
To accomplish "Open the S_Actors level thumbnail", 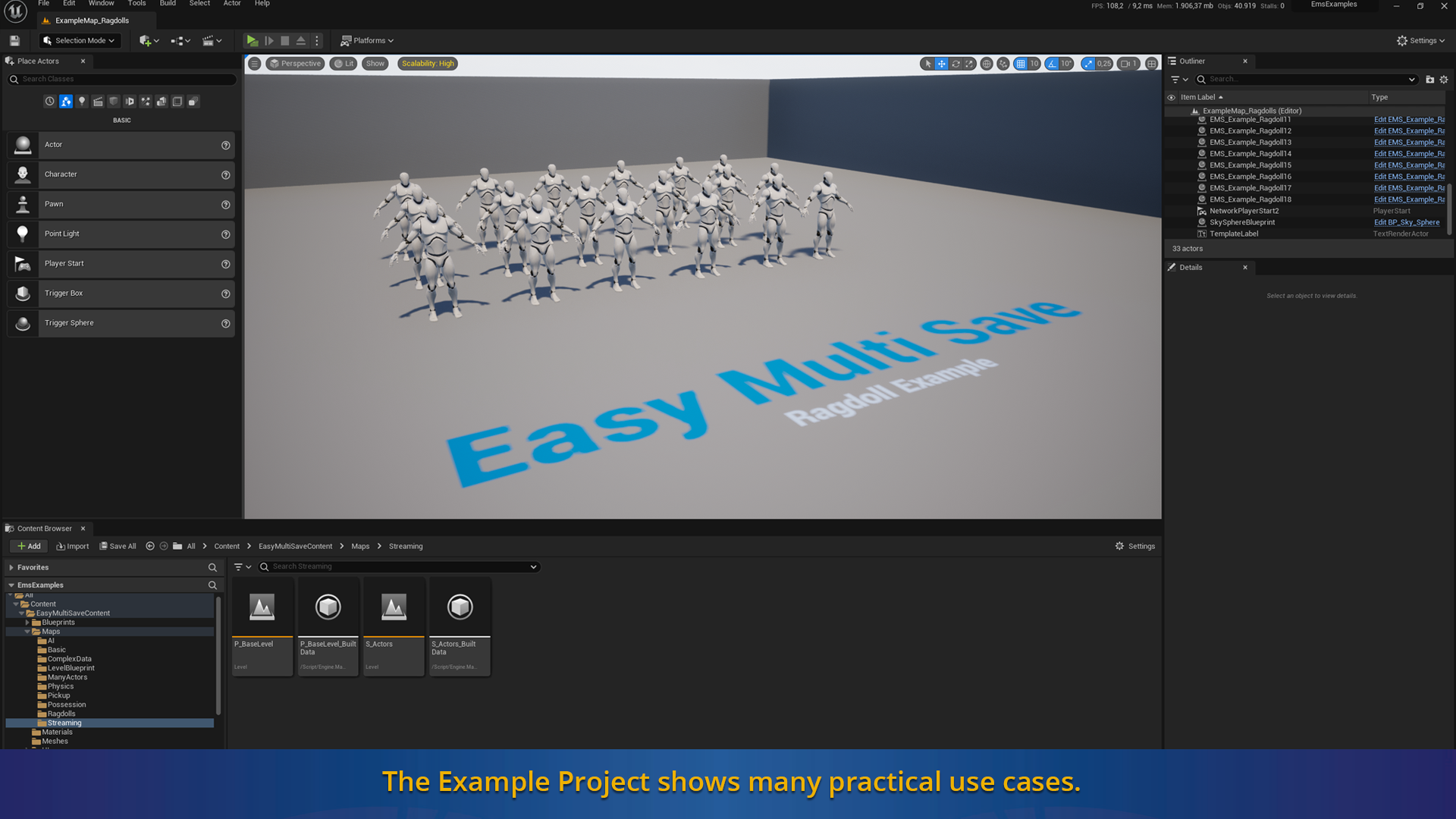I will point(394,607).
